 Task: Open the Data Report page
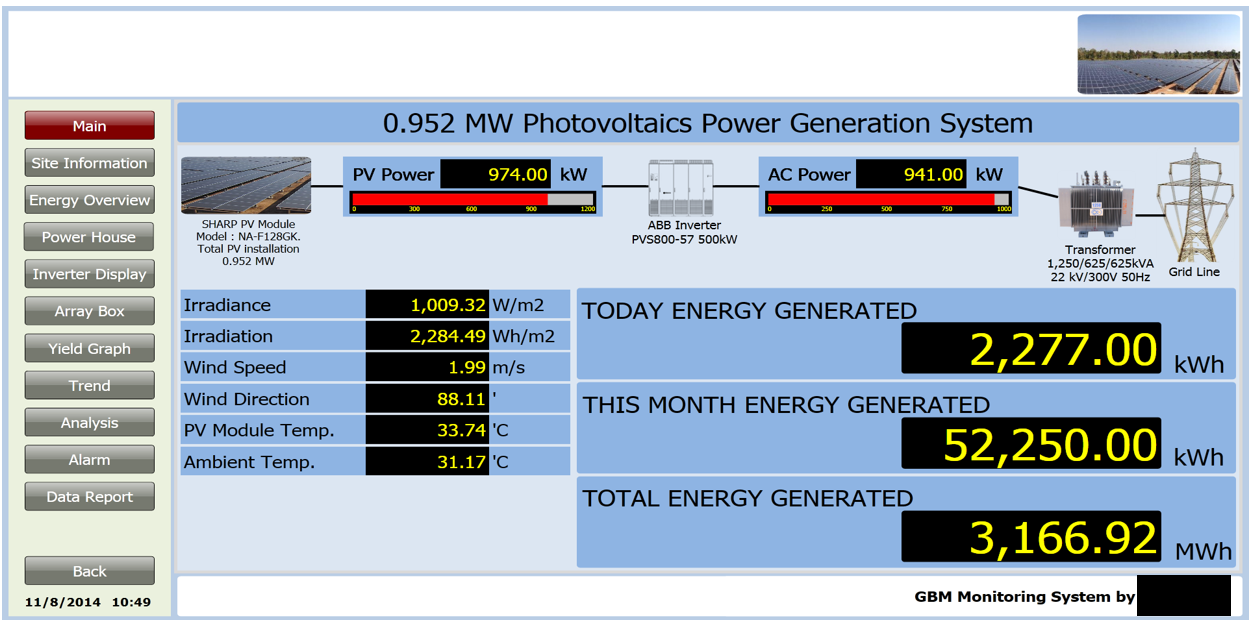[89, 497]
